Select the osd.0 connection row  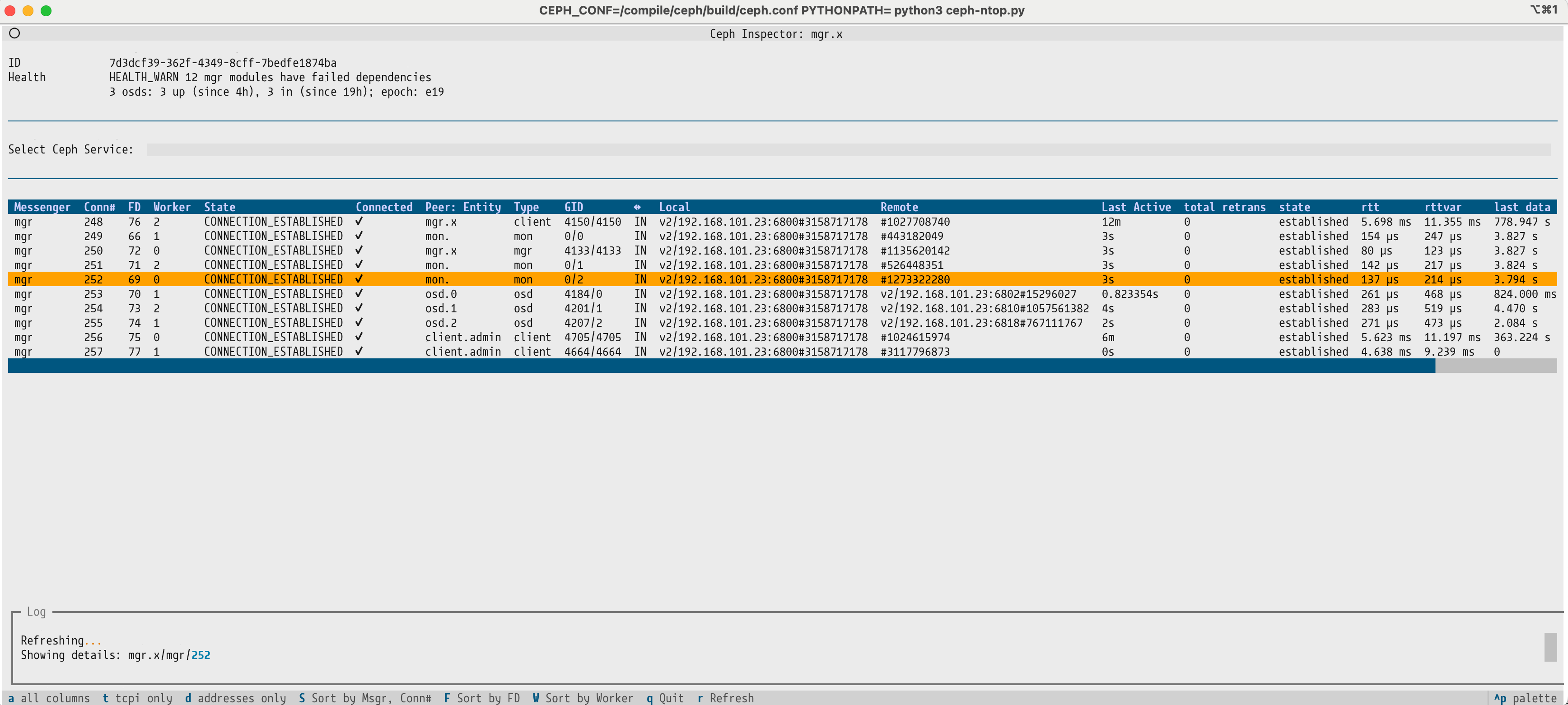click(x=782, y=294)
